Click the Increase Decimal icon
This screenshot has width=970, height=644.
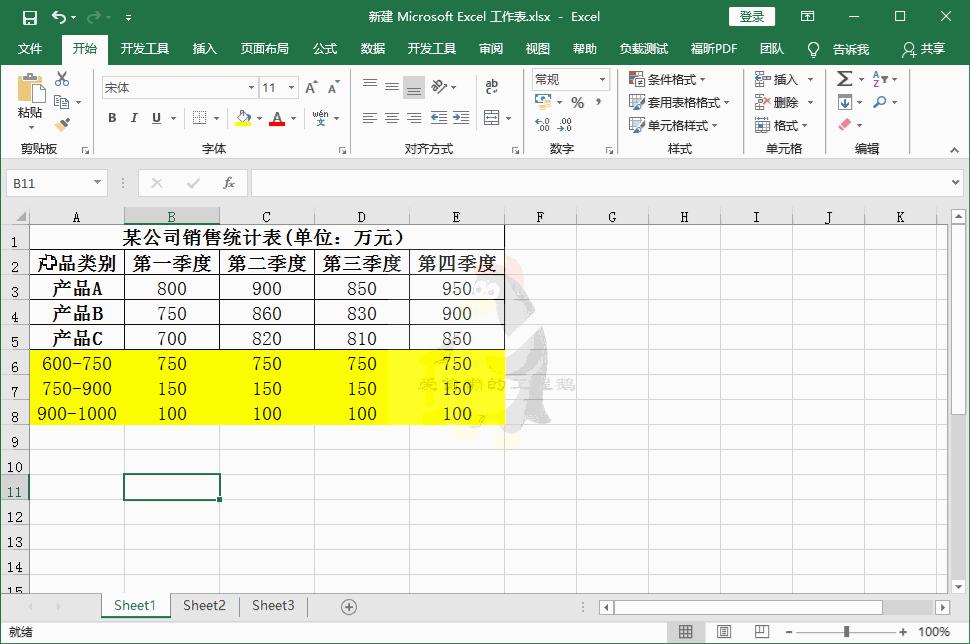click(541, 125)
